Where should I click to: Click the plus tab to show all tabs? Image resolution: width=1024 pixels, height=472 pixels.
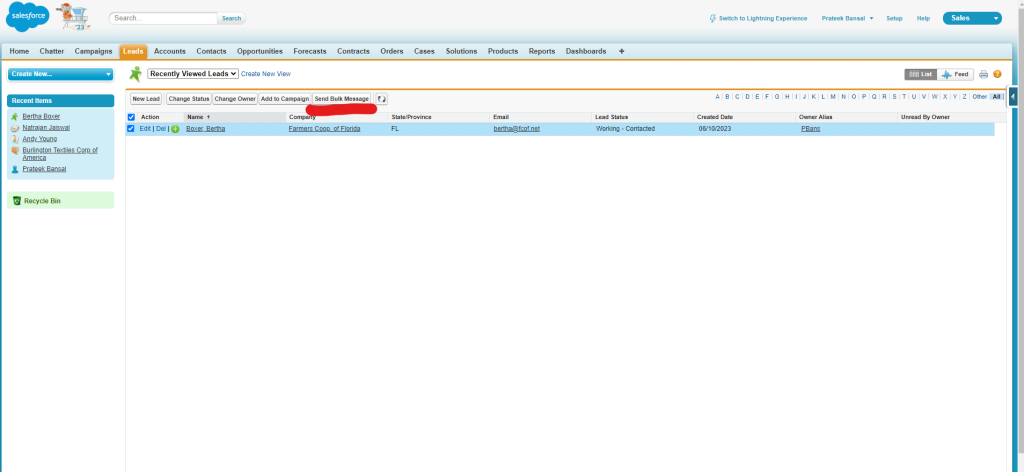[x=621, y=51]
